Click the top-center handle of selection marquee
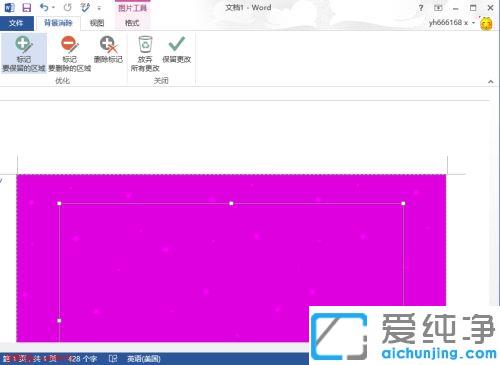 [x=231, y=203]
